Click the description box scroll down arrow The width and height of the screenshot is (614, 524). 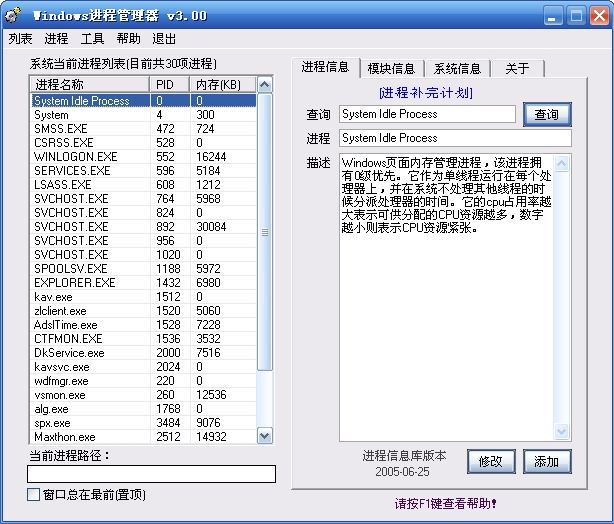(562, 432)
